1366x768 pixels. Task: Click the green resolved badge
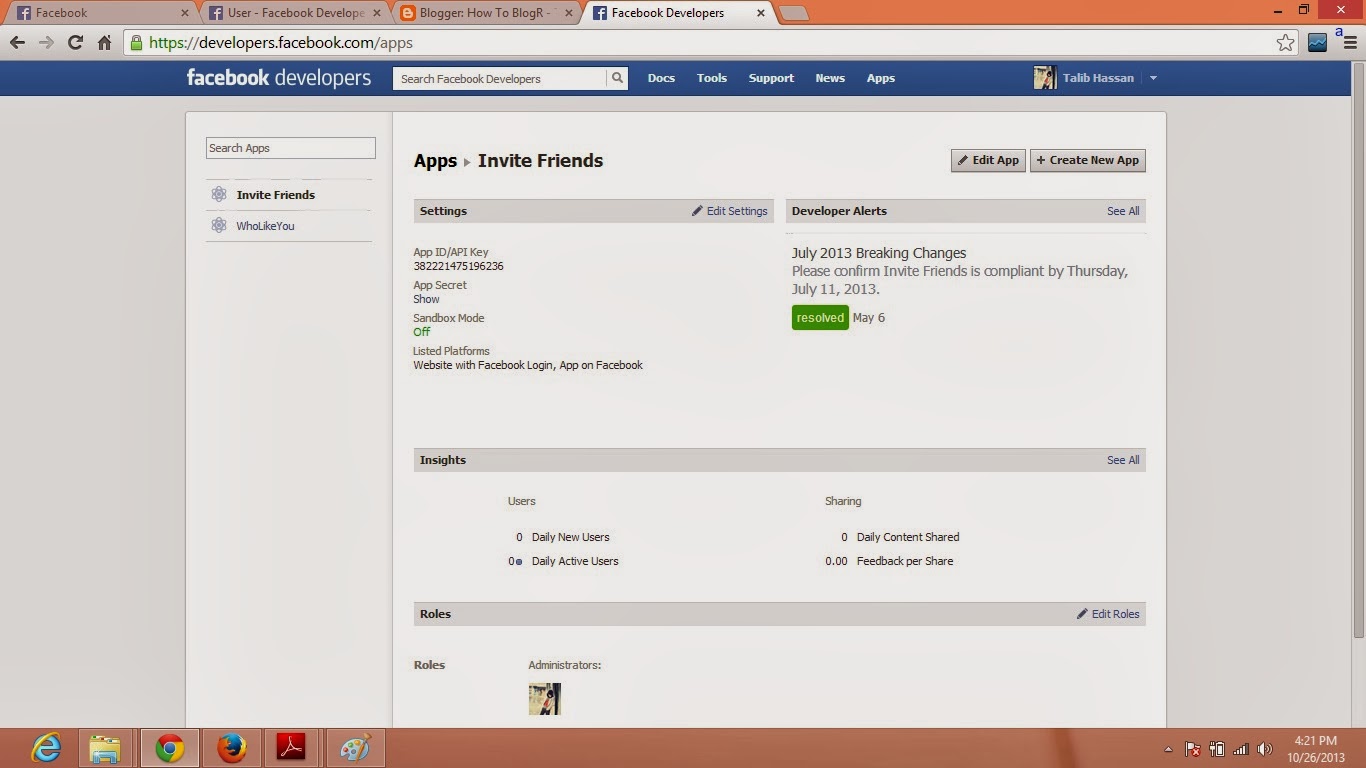point(820,318)
